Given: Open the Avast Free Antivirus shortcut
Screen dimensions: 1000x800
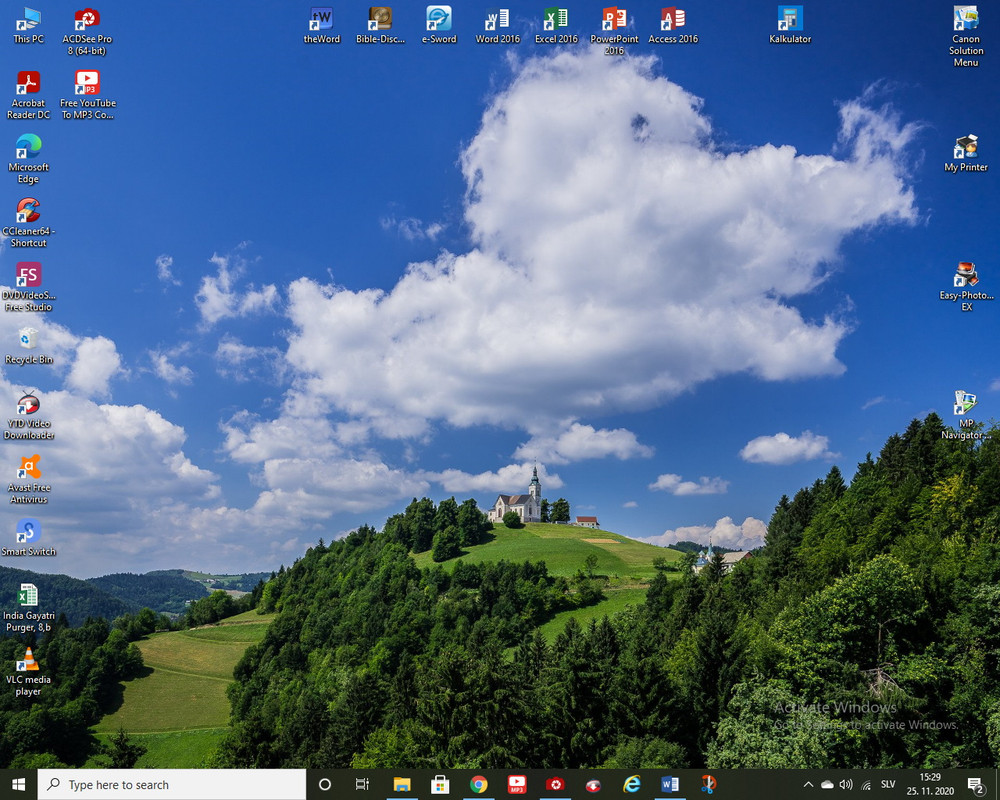Looking at the screenshot, I should (28, 479).
